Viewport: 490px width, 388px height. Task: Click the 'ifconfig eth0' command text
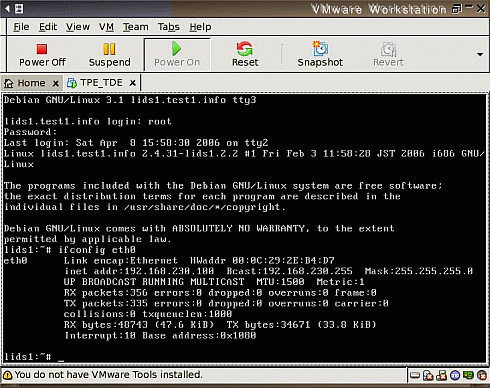pos(97,250)
